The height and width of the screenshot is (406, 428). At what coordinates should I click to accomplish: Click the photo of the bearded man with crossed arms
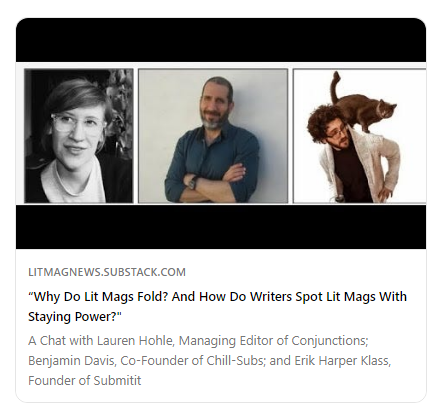[213, 136]
